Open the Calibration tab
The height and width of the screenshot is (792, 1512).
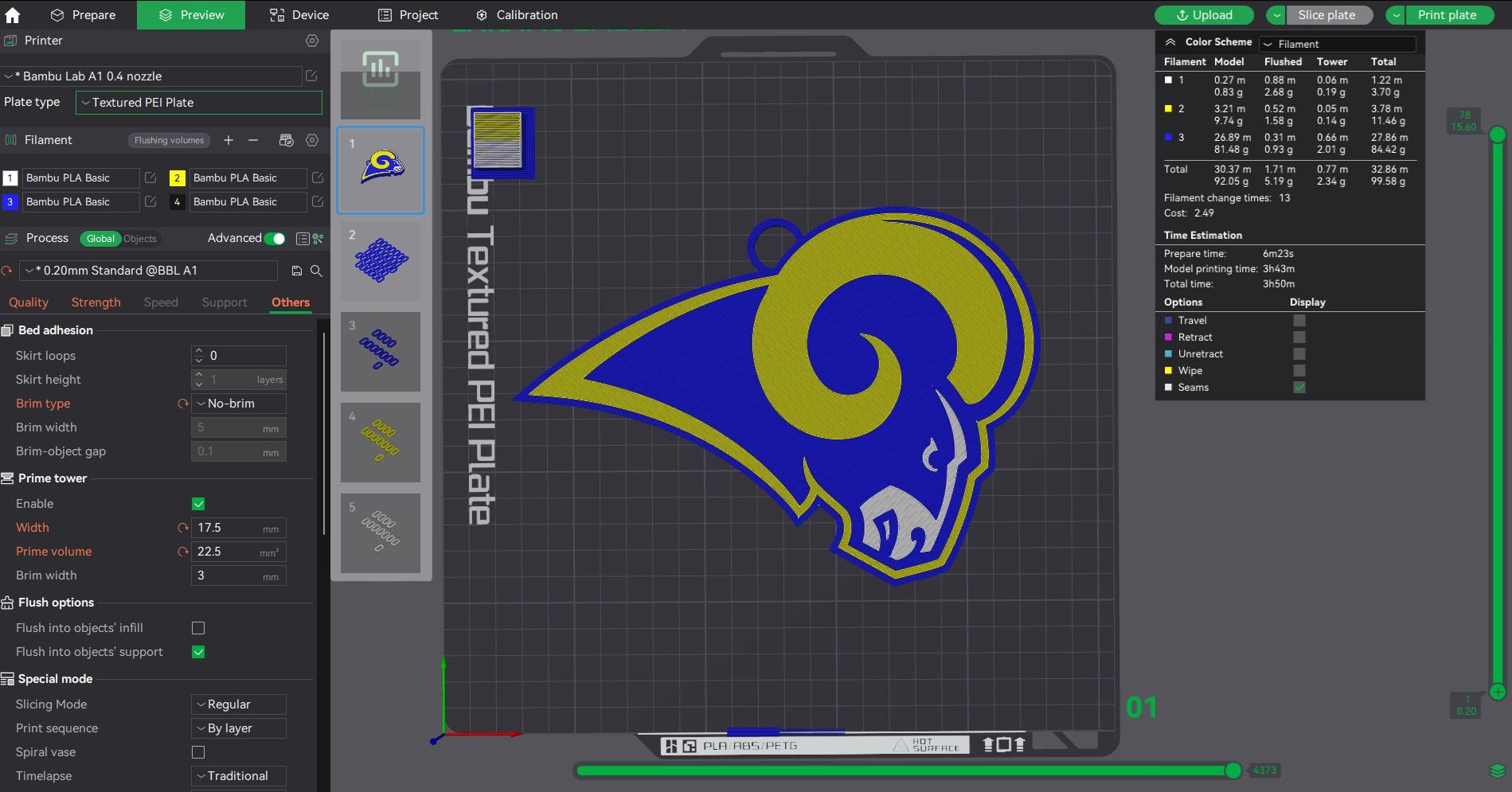(517, 15)
